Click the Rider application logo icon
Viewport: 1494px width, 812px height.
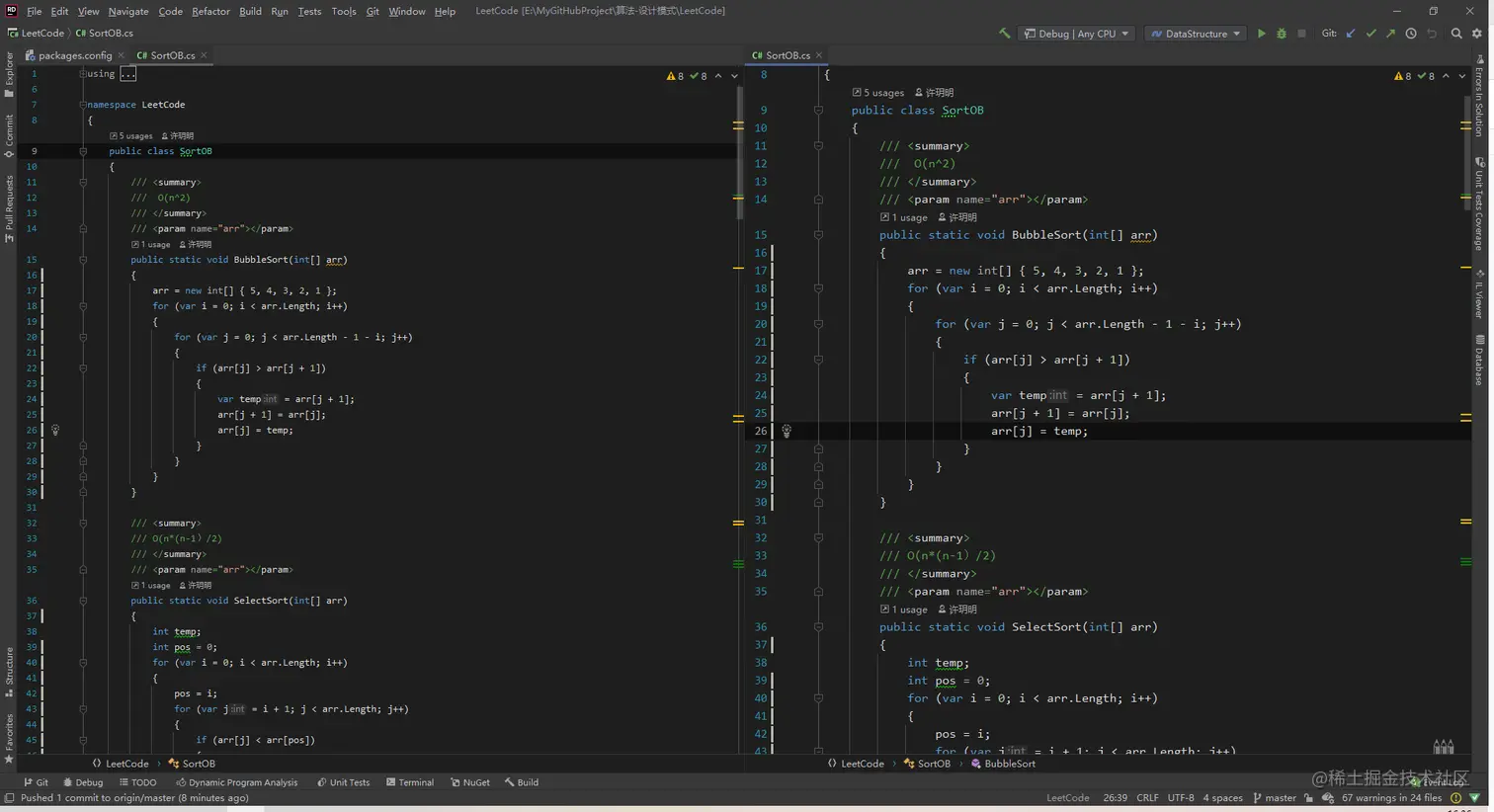[x=12, y=11]
